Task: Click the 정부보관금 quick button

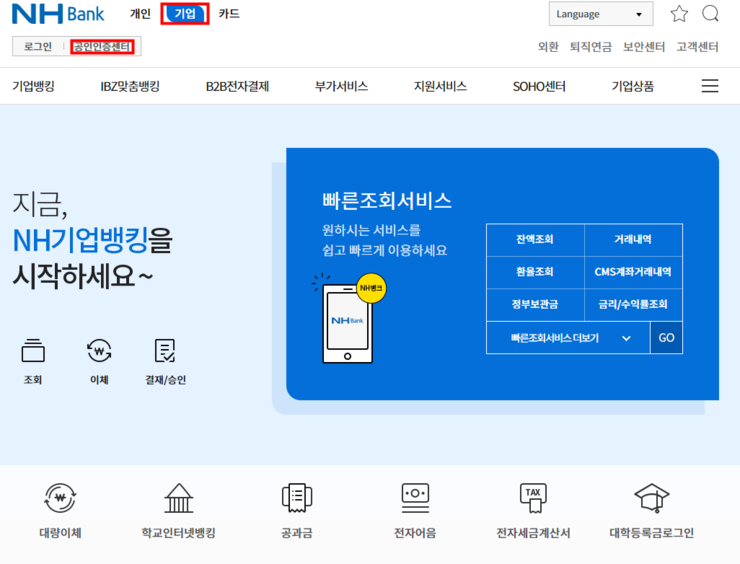Action: (x=535, y=305)
